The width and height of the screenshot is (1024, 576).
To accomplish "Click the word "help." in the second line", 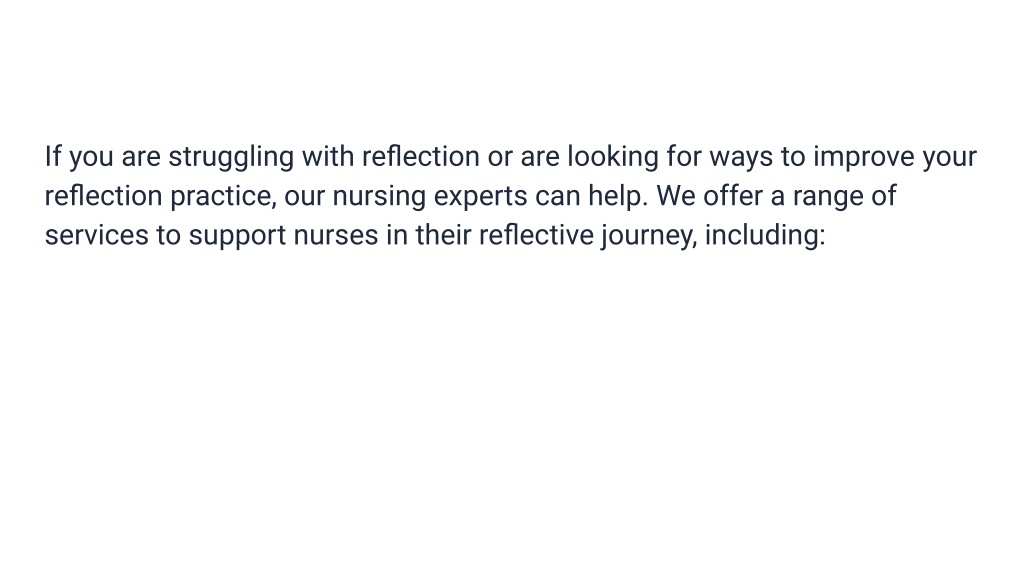I will (618, 197).
